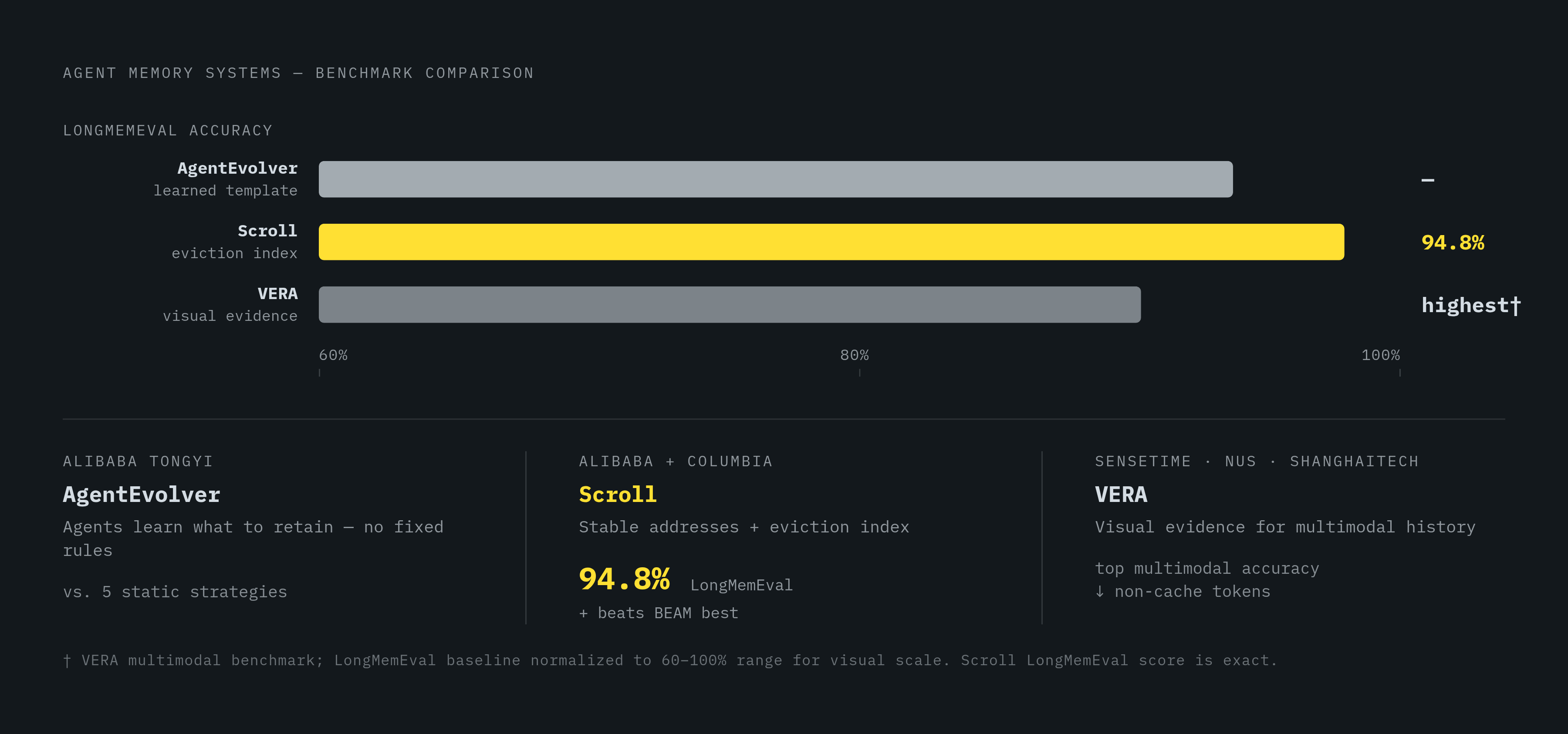Click the yellow Scroll accuracy bar

pyautogui.click(x=831, y=242)
